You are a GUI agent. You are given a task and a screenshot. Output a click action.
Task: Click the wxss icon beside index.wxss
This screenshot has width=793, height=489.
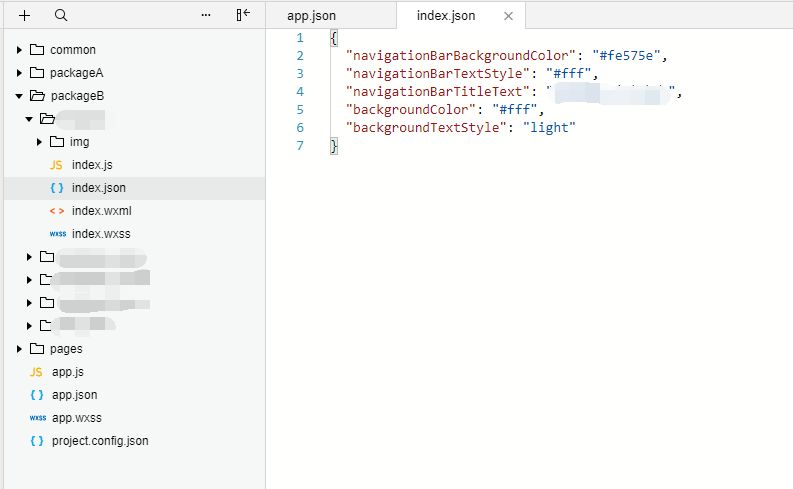[x=58, y=234]
